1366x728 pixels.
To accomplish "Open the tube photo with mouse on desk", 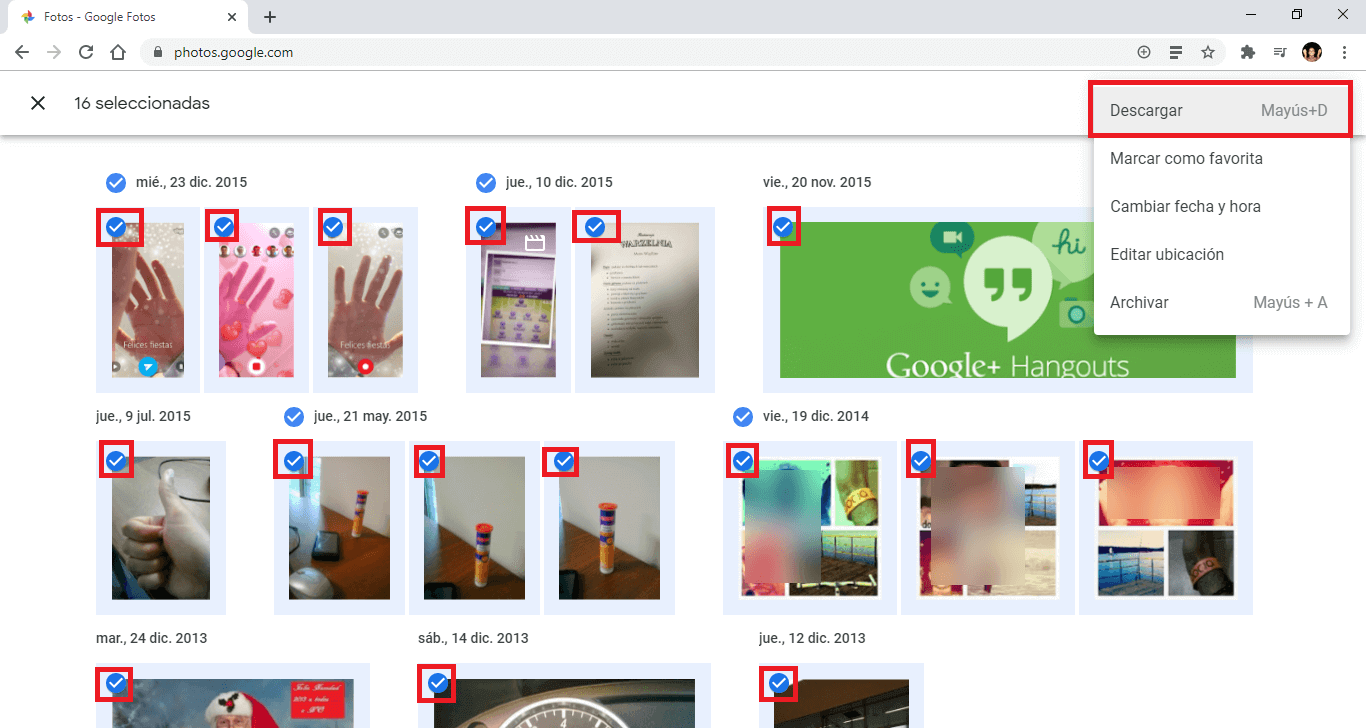I will (339, 528).
